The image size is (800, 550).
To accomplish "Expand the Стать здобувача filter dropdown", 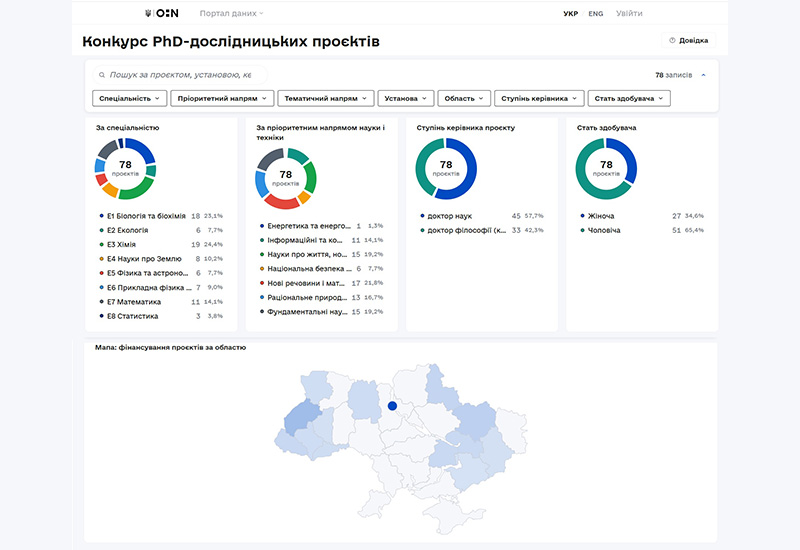I will point(629,98).
